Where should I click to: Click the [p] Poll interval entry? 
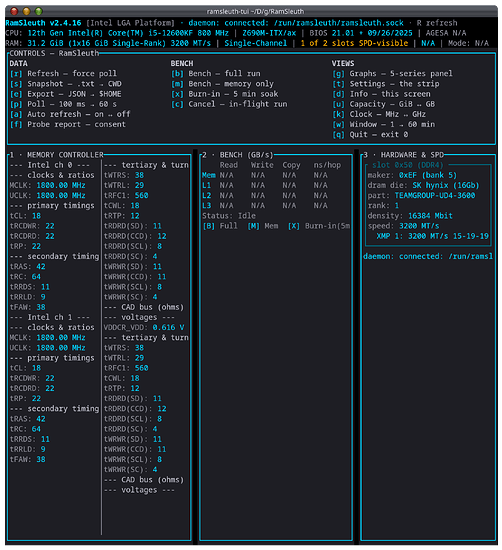63,104
